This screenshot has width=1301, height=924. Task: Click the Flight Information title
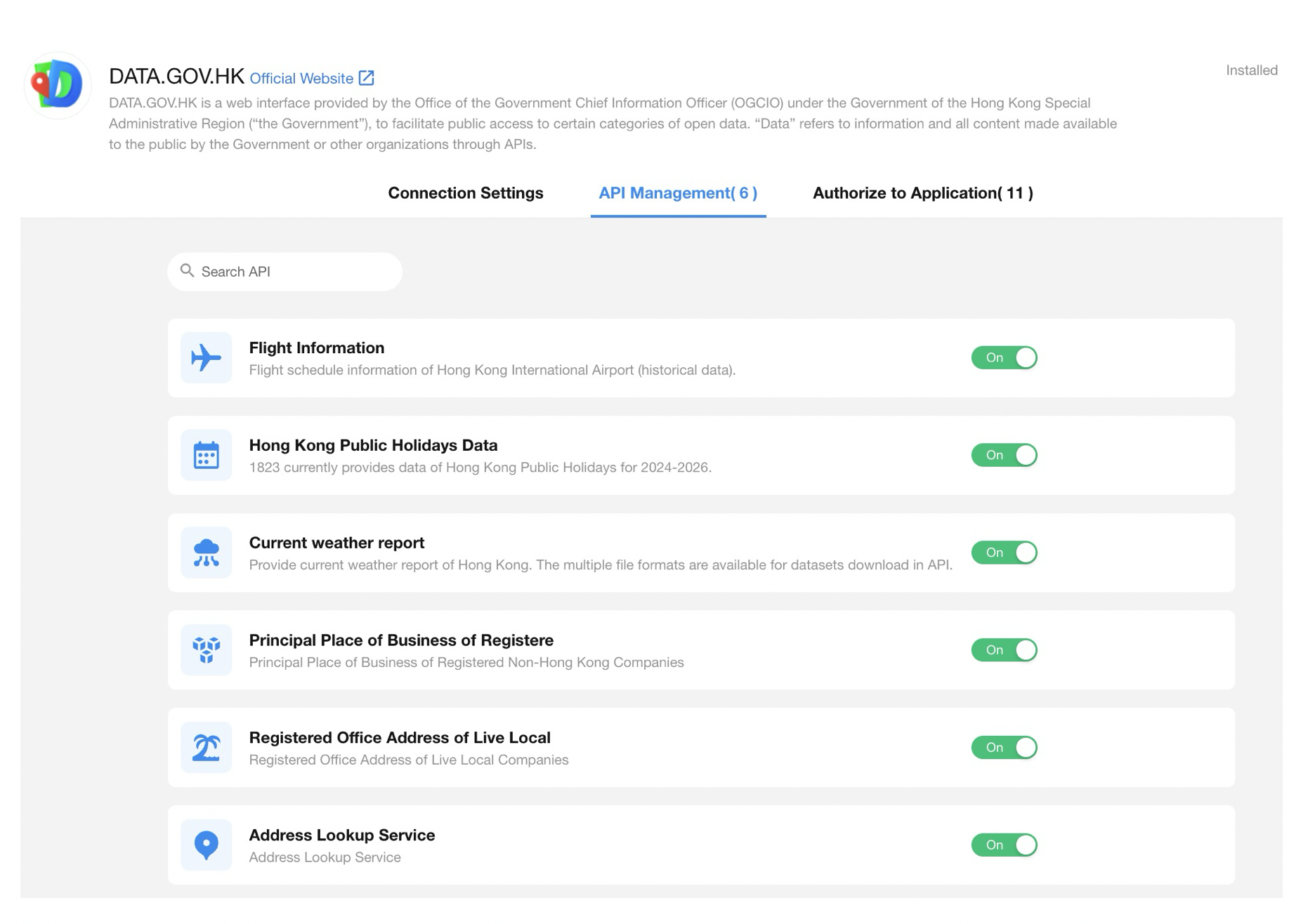pos(317,348)
